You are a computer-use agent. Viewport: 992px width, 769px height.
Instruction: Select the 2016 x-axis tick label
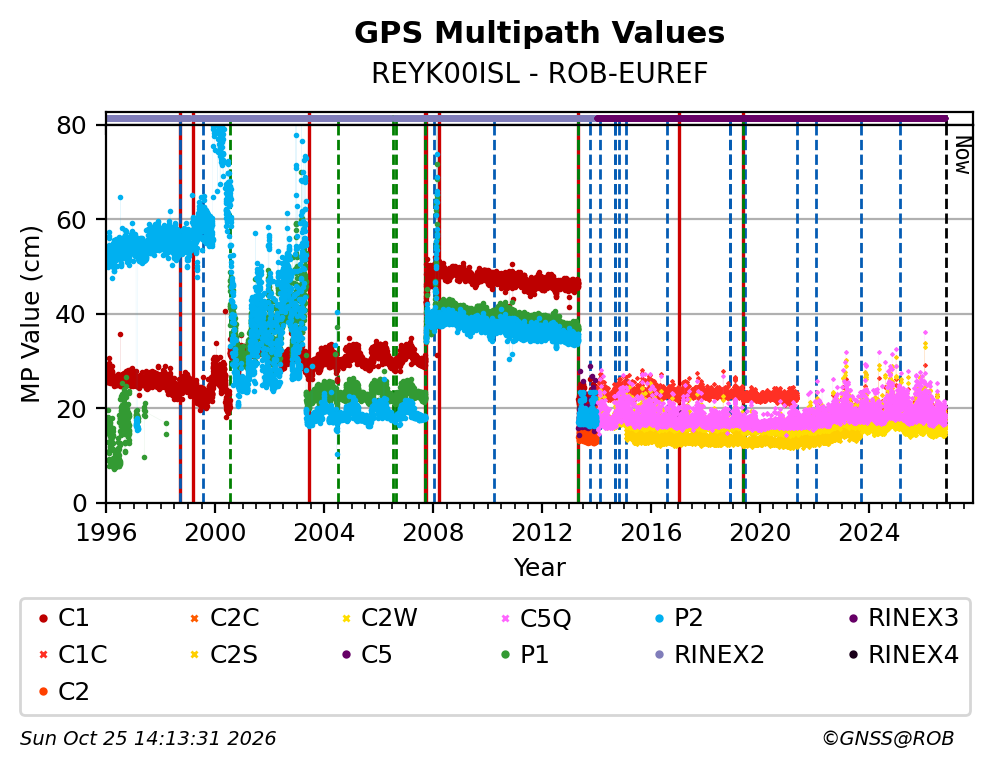(651, 533)
